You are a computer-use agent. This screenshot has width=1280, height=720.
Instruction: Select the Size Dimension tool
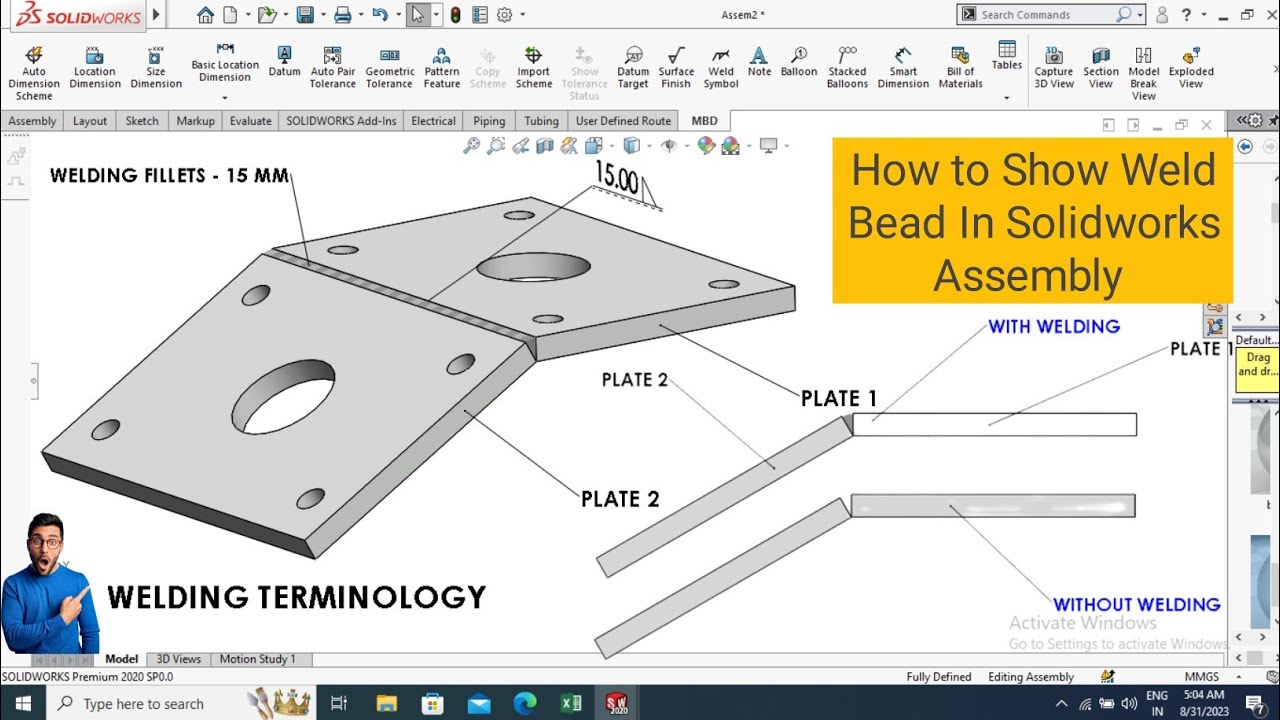point(156,68)
